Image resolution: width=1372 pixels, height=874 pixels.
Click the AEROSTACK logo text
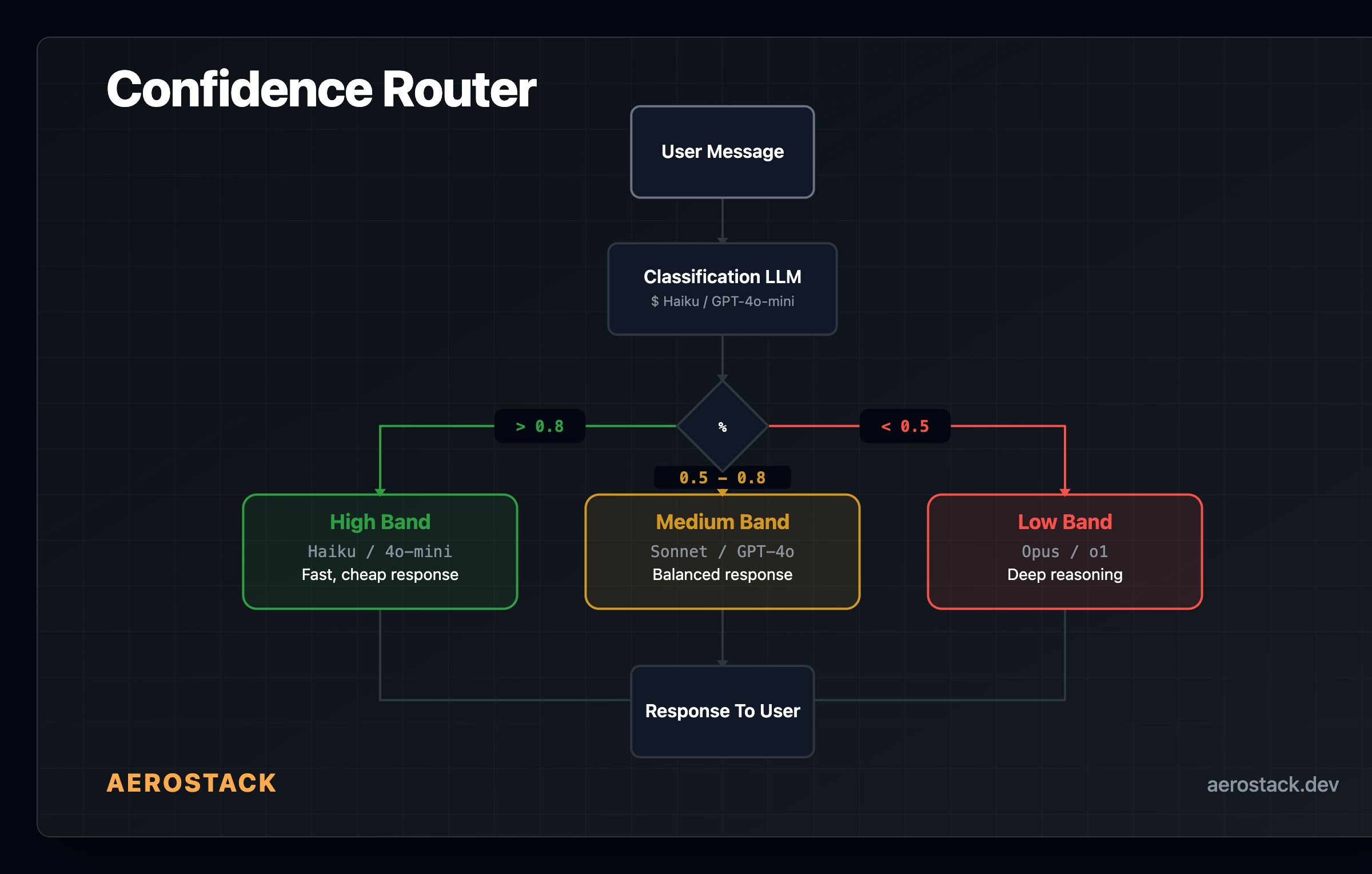pyautogui.click(x=191, y=783)
